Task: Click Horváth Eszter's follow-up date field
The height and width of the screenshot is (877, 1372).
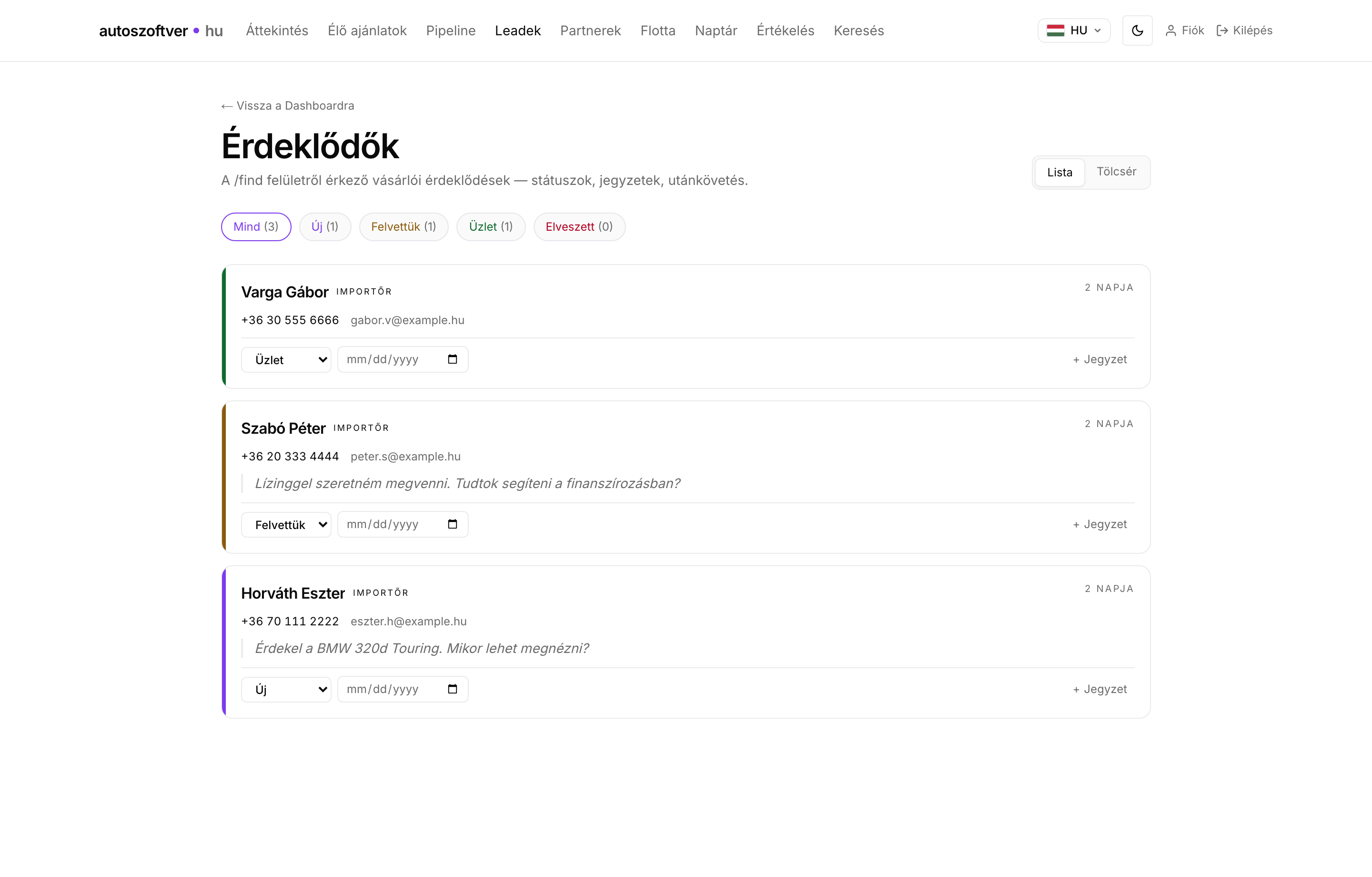Action: coord(403,689)
